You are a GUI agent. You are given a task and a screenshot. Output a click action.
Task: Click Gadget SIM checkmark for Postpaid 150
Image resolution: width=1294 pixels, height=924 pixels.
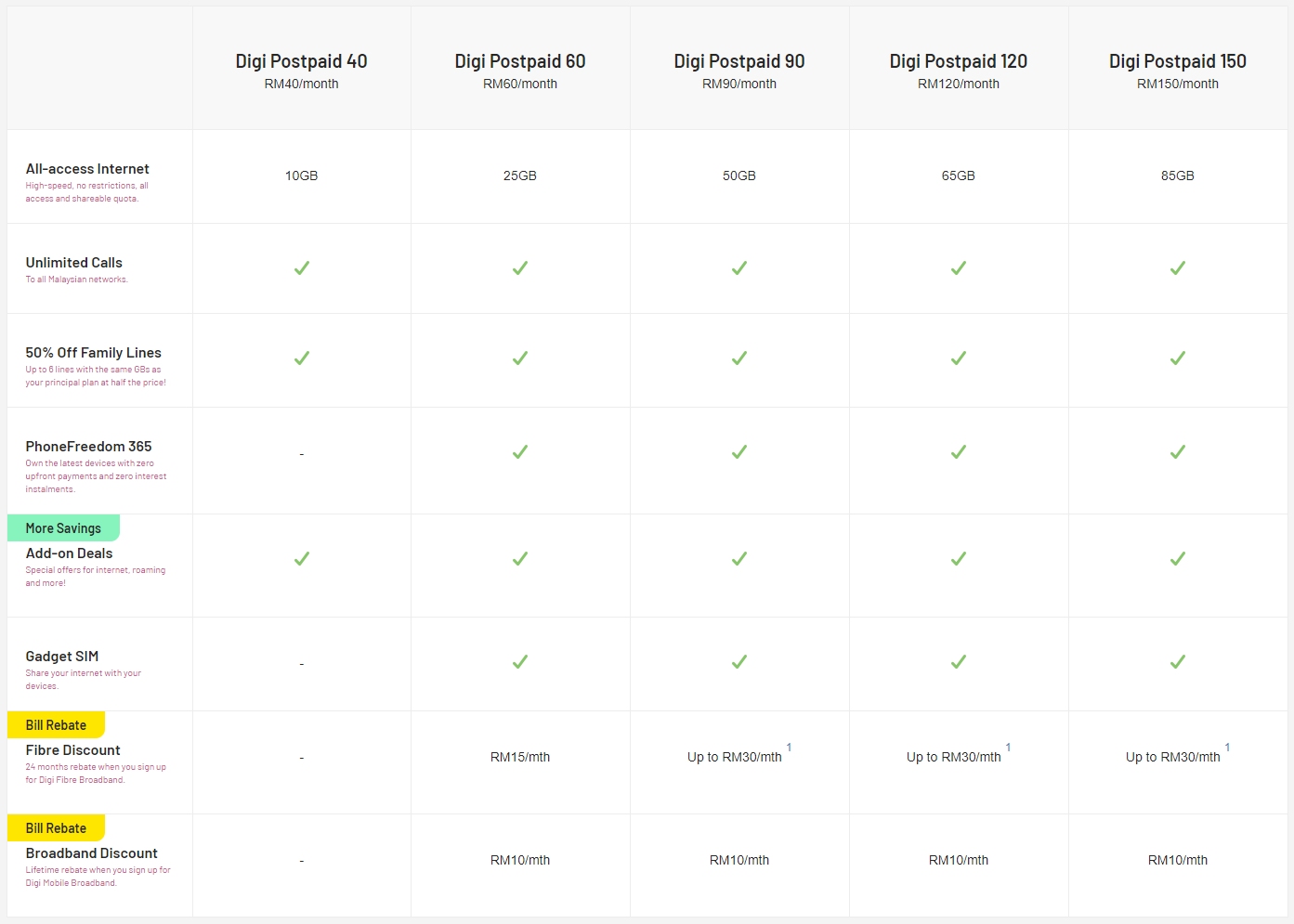click(x=1178, y=662)
